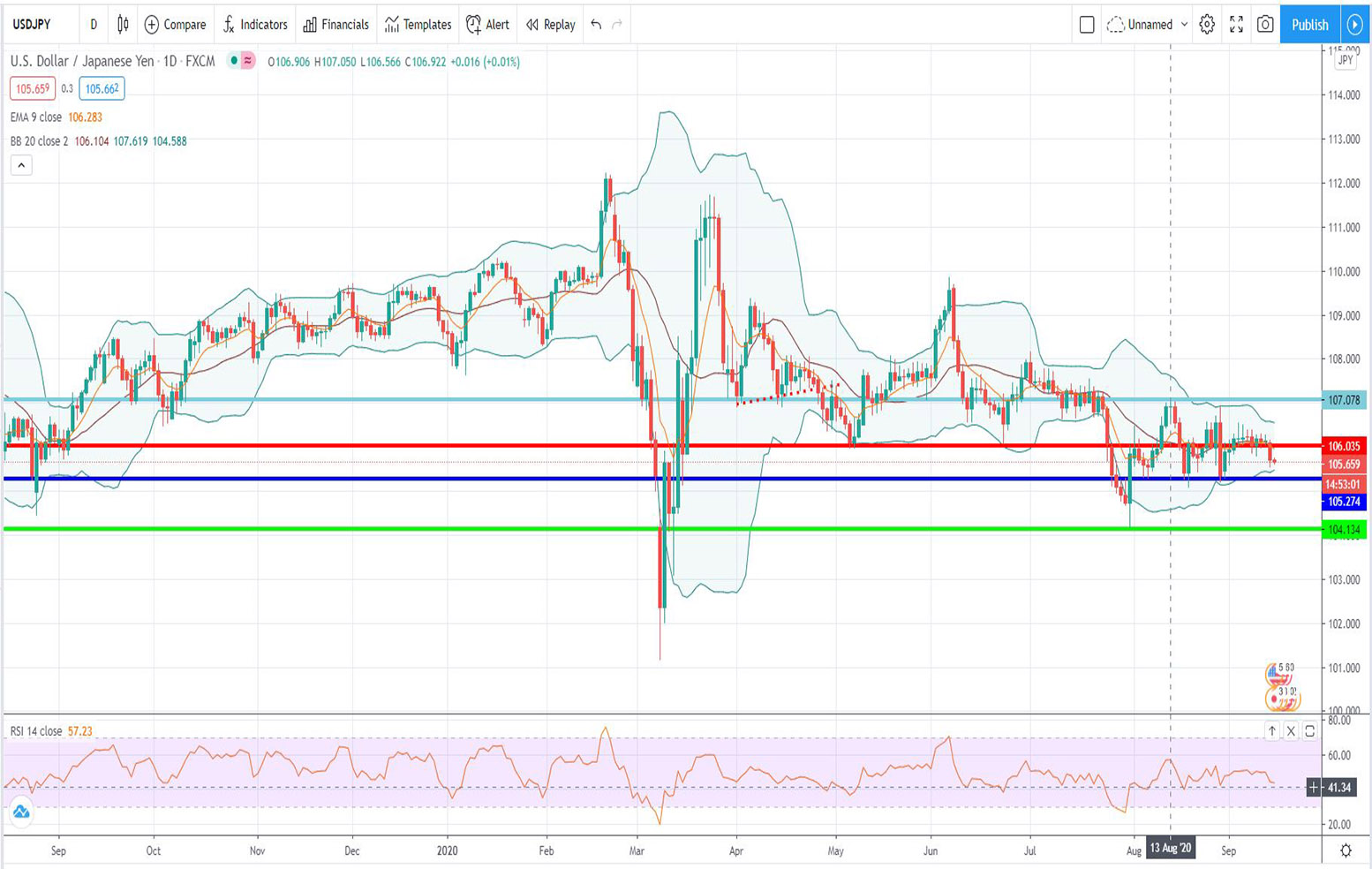Open the D timeframe interval dropdown
The width and height of the screenshot is (1372, 869).
pyautogui.click(x=94, y=25)
